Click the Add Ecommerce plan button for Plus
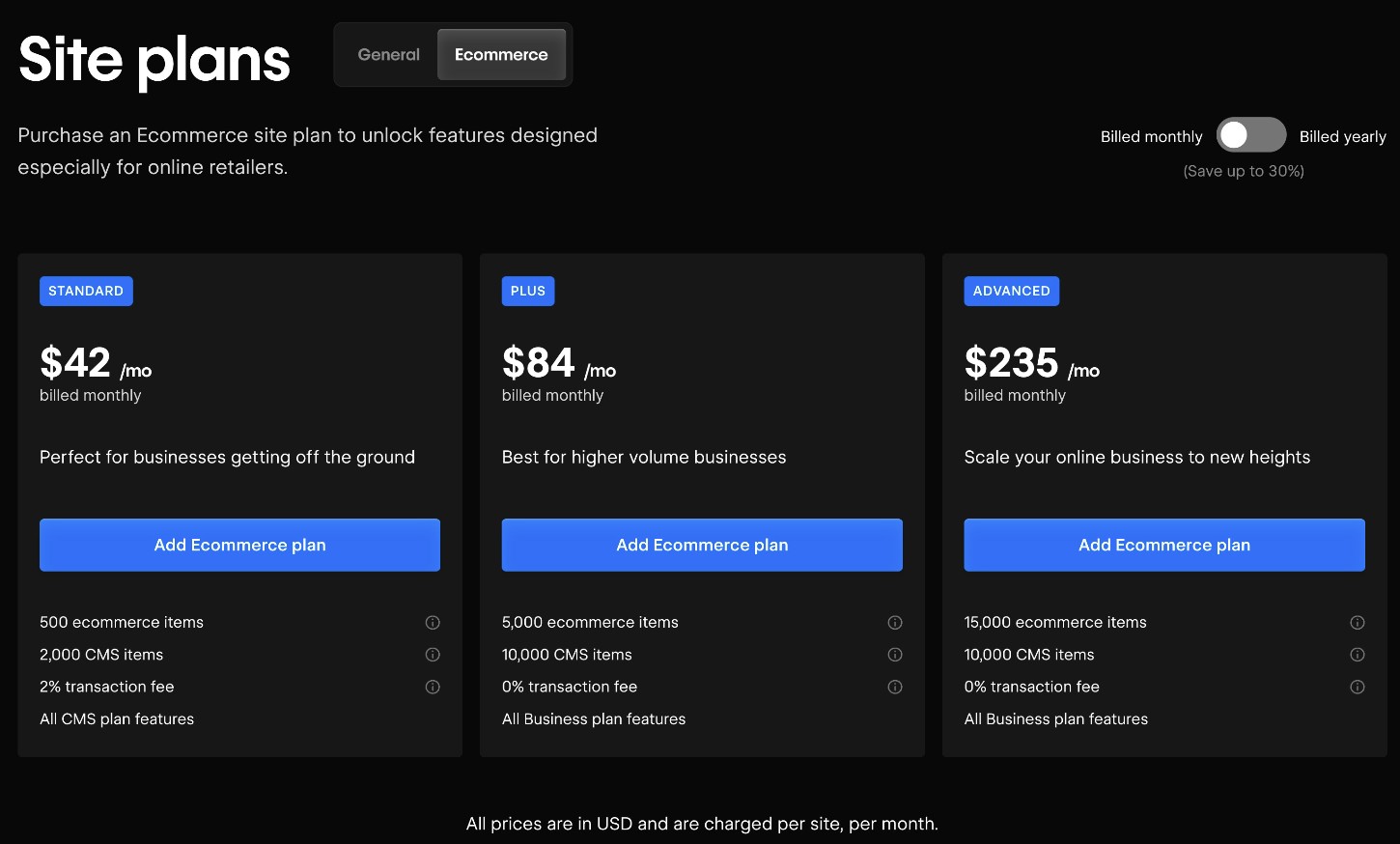The width and height of the screenshot is (1400, 844). 702,545
